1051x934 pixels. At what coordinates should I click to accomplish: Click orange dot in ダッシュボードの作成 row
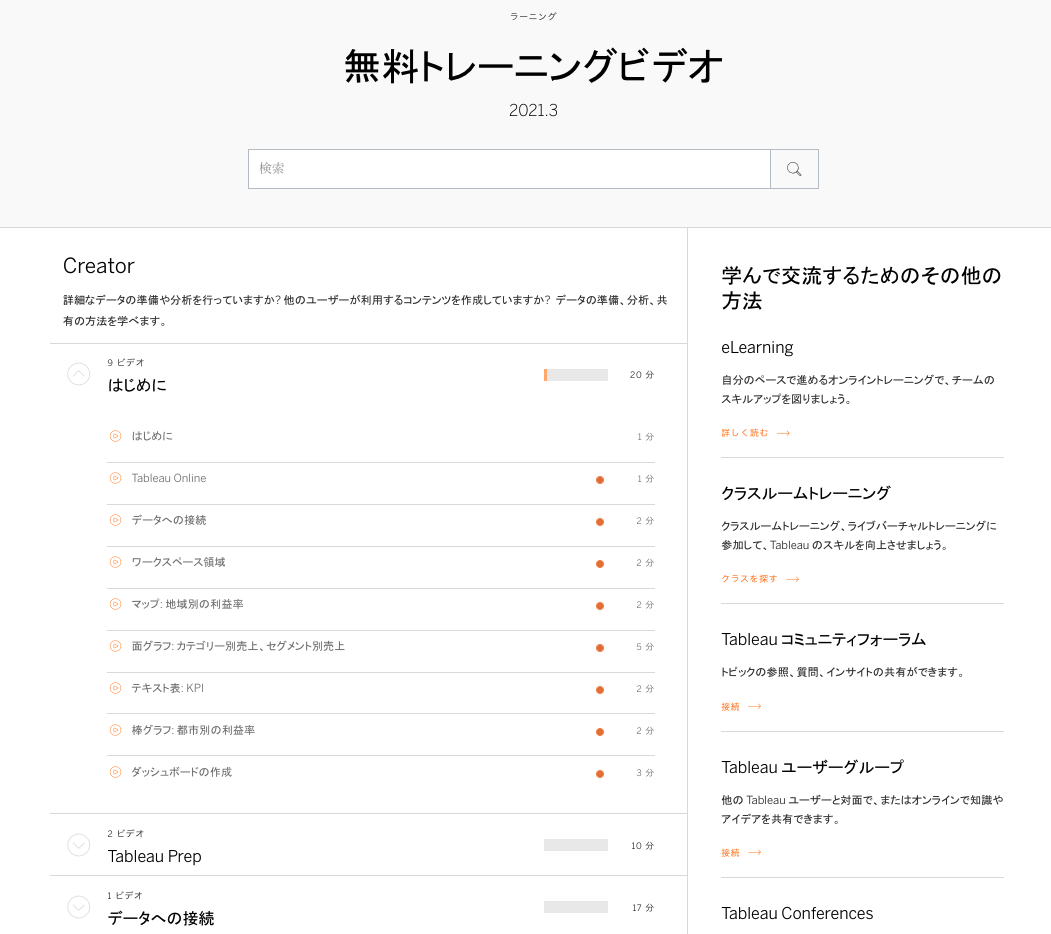point(600,774)
